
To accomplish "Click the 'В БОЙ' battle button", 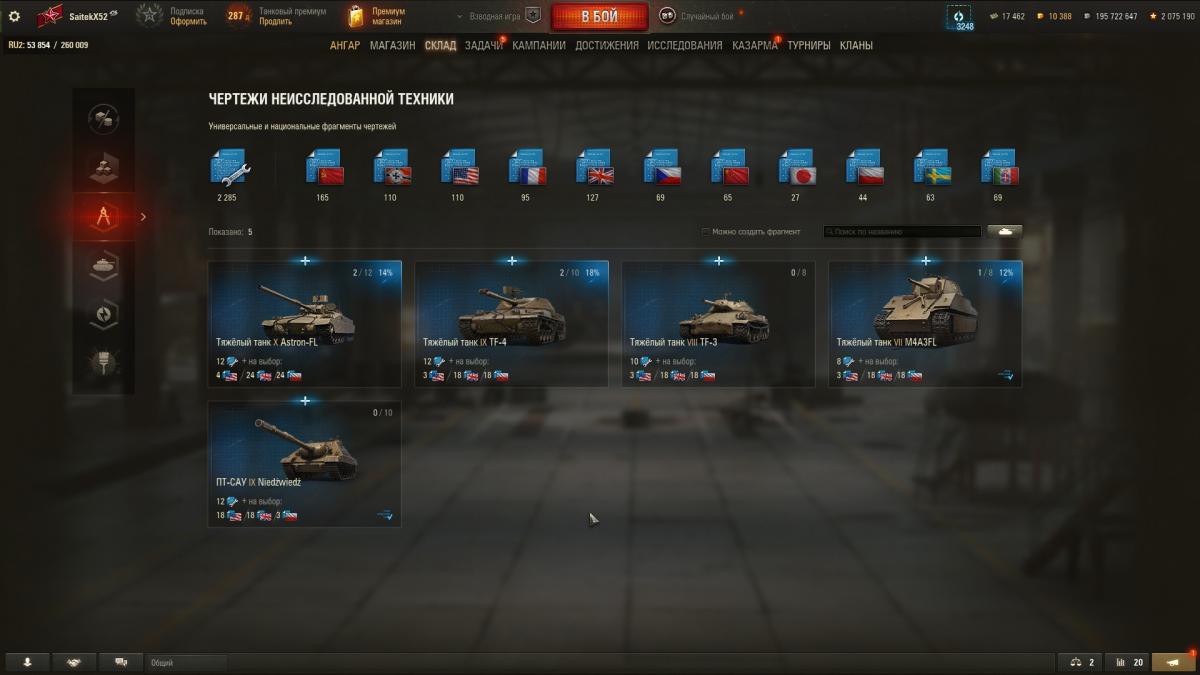I will click(x=600, y=17).
